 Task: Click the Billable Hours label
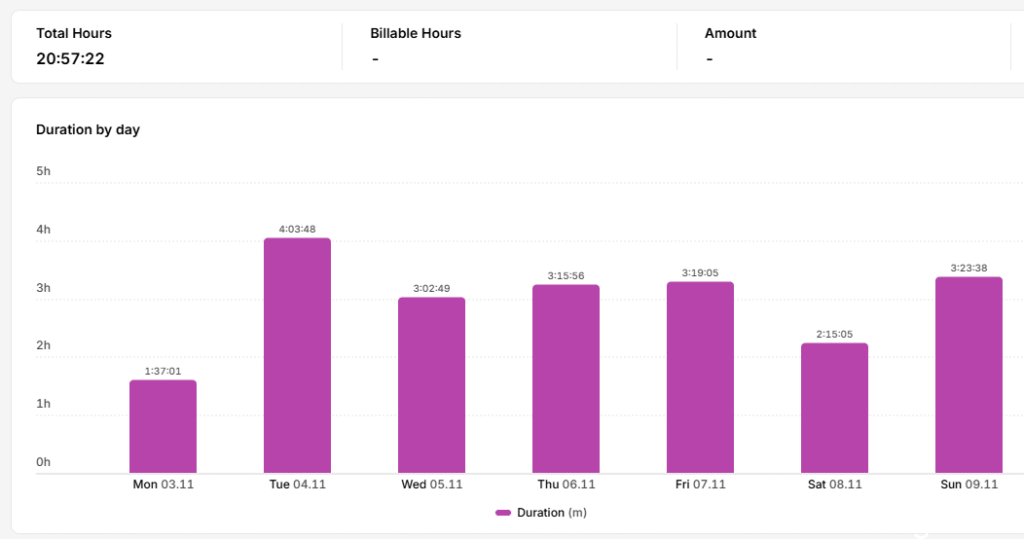(415, 33)
